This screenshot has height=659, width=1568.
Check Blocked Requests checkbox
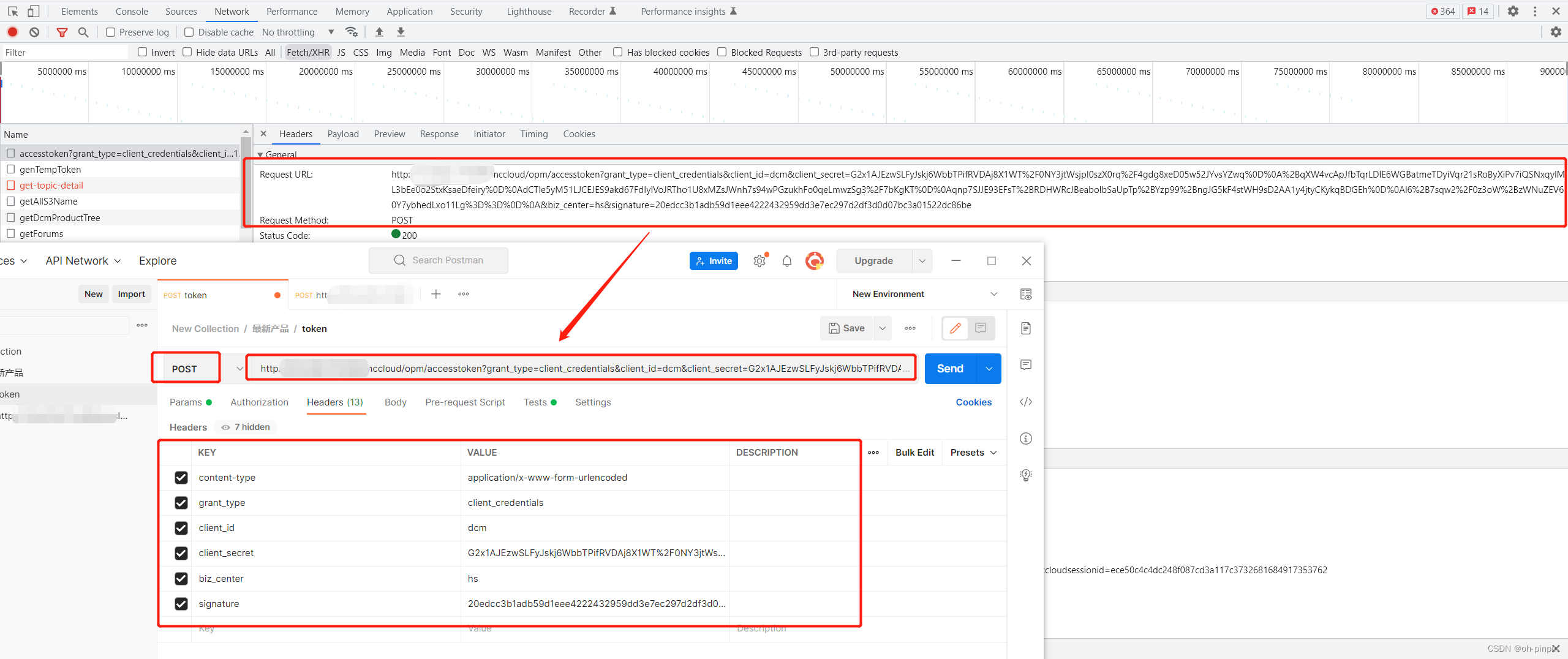(722, 52)
